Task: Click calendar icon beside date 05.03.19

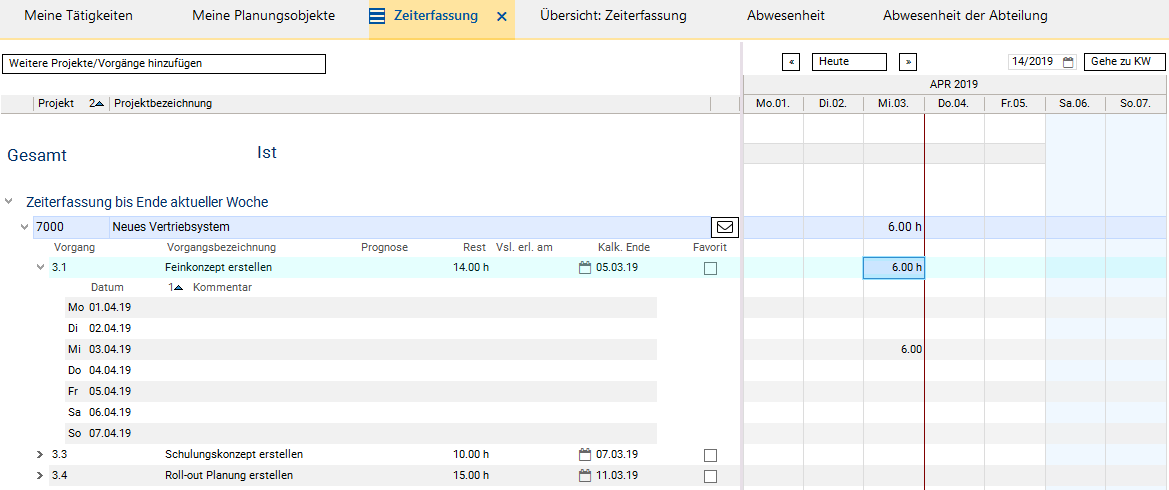Action: tap(586, 267)
